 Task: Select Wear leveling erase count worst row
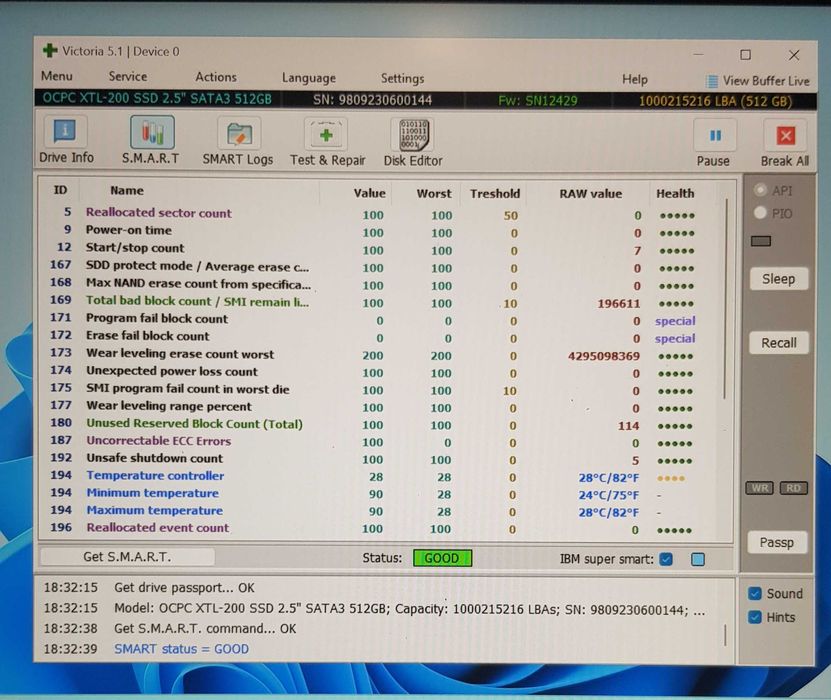[379, 355]
